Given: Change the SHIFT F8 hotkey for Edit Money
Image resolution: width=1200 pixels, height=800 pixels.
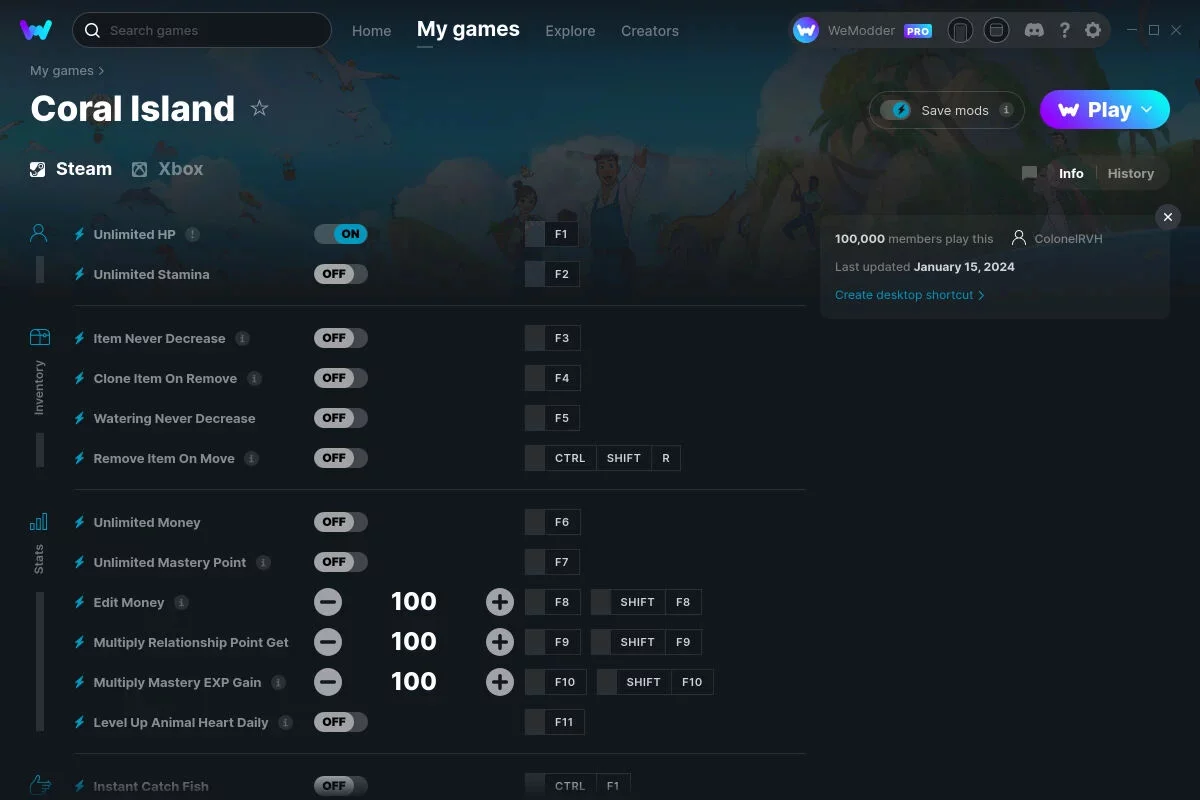Looking at the screenshot, I should click(646, 602).
